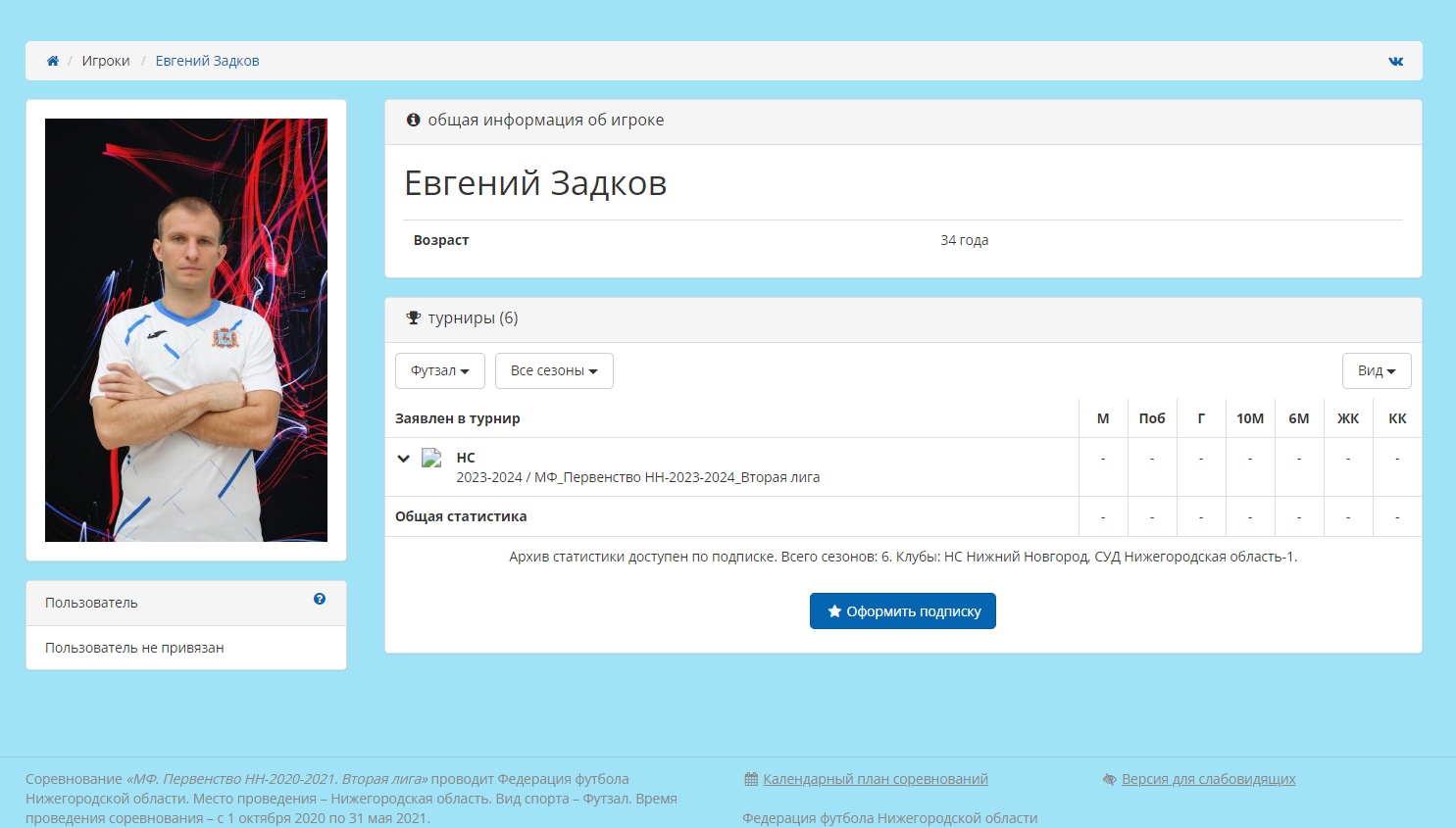Click the home icon in breadcrumb
This screenshot has width=1456, height=828.
53,61
